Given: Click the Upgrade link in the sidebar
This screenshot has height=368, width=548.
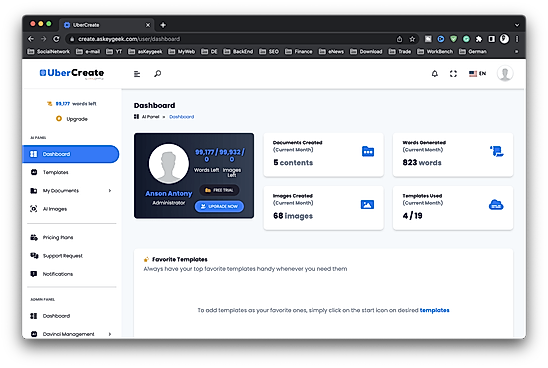Looking at the screenshot, I should tap(72, 119).
